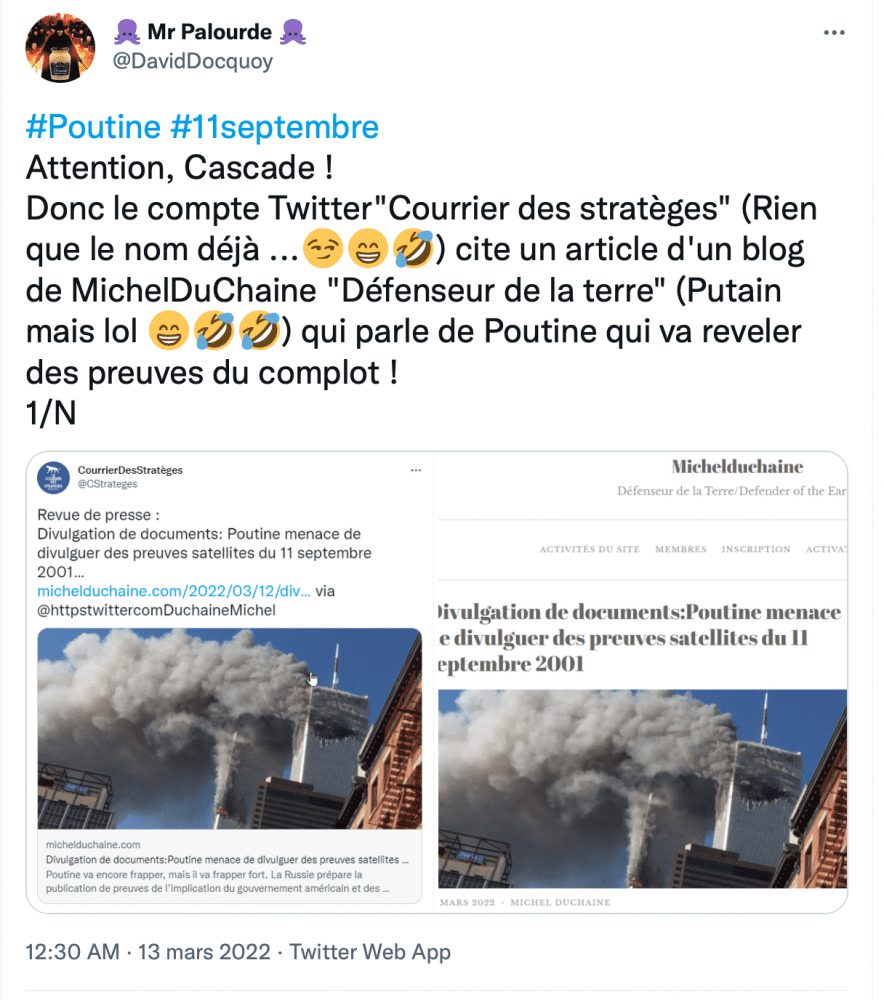Click the Michelduchaine blog title header
This screenshot has width=884, height=1000.
pos(737,467)
